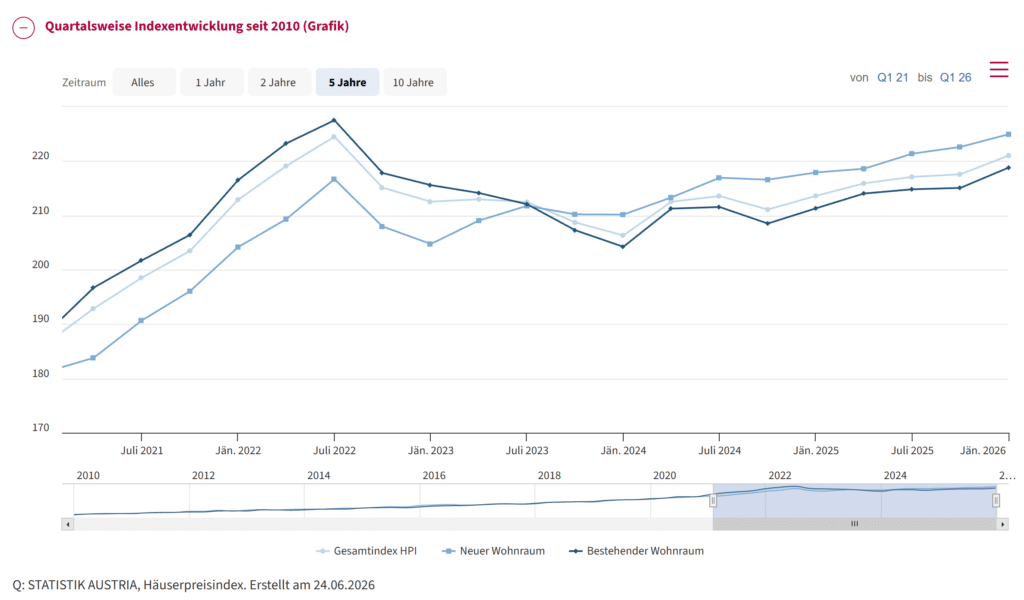Click the y-axis label 170

(x=40, y=428)
